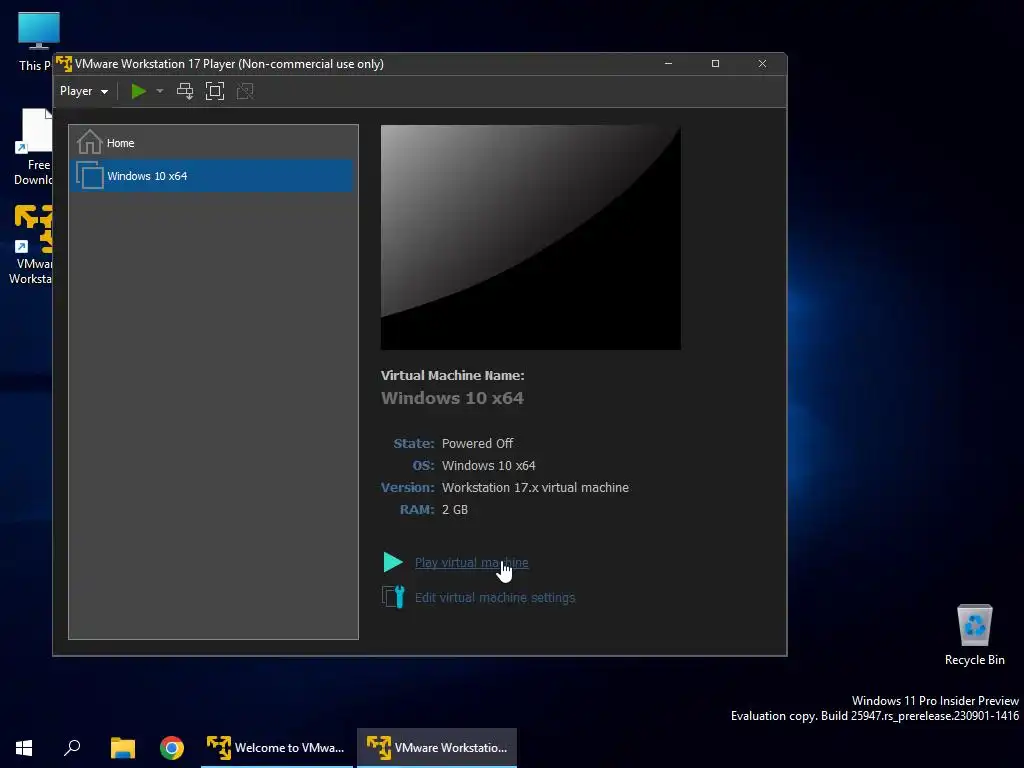Open Edit virtual machine settings link
The image size is (1024, 768).
[495, 598]
